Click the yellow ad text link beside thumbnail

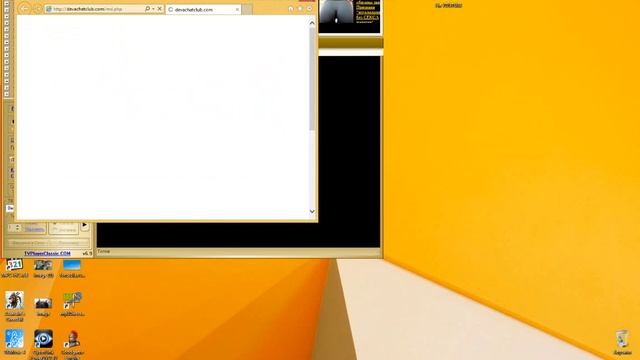point(367,11)
